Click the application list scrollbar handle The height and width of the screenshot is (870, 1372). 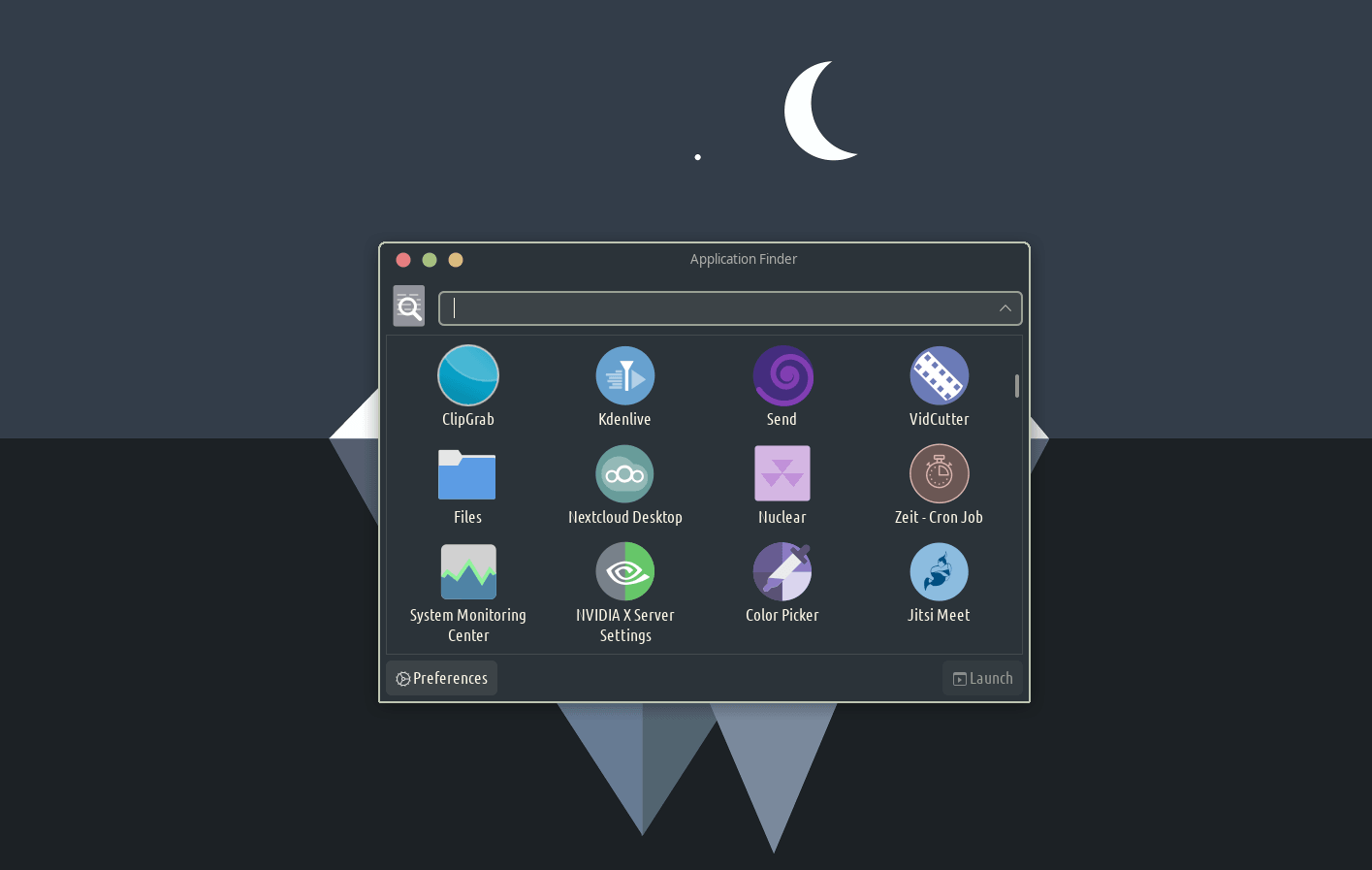coord(1016,386)
